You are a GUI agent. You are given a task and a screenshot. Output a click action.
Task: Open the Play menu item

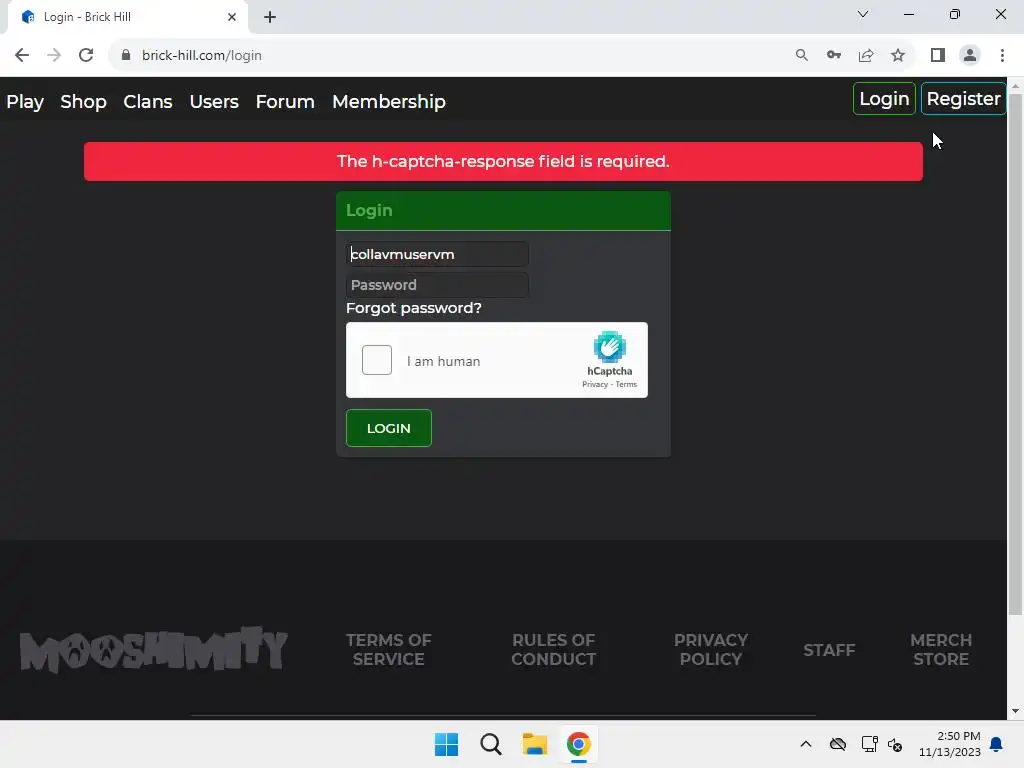pyautogui.click(x=25, y=102)
